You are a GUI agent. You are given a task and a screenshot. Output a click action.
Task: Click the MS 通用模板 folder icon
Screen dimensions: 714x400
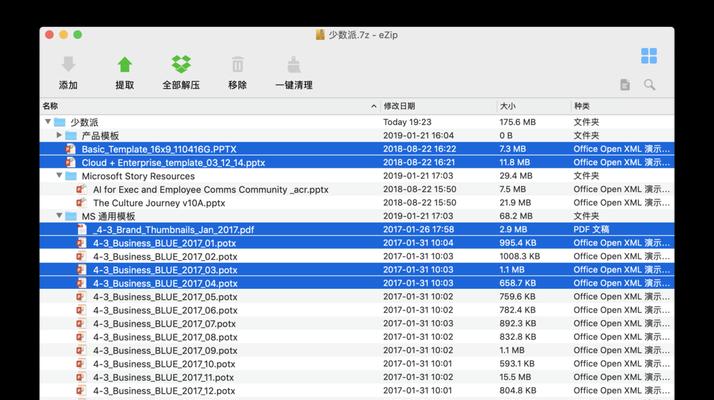[x=71, y=216]
